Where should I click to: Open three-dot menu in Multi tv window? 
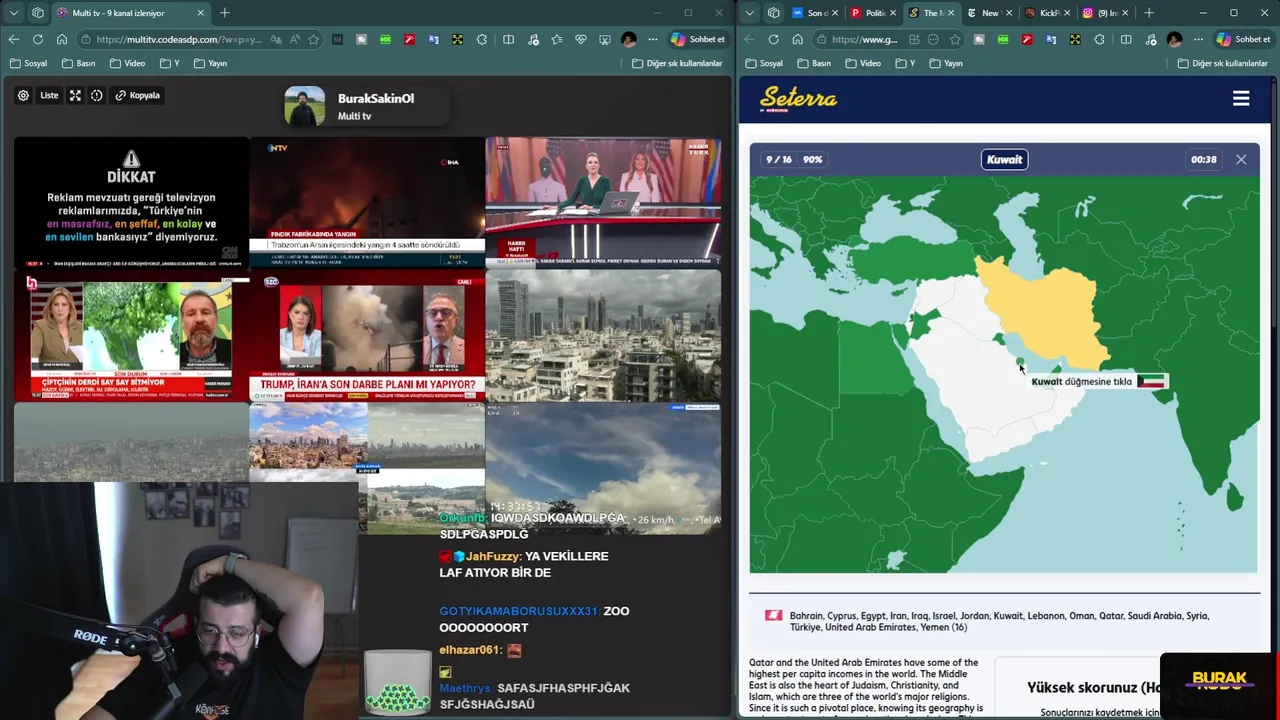click(653, 39)
